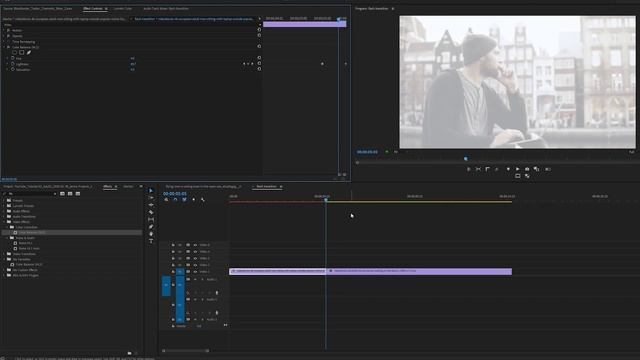
Task: Create ellipse mask for Color Balance effect
Action: click(x=15, y=53)
